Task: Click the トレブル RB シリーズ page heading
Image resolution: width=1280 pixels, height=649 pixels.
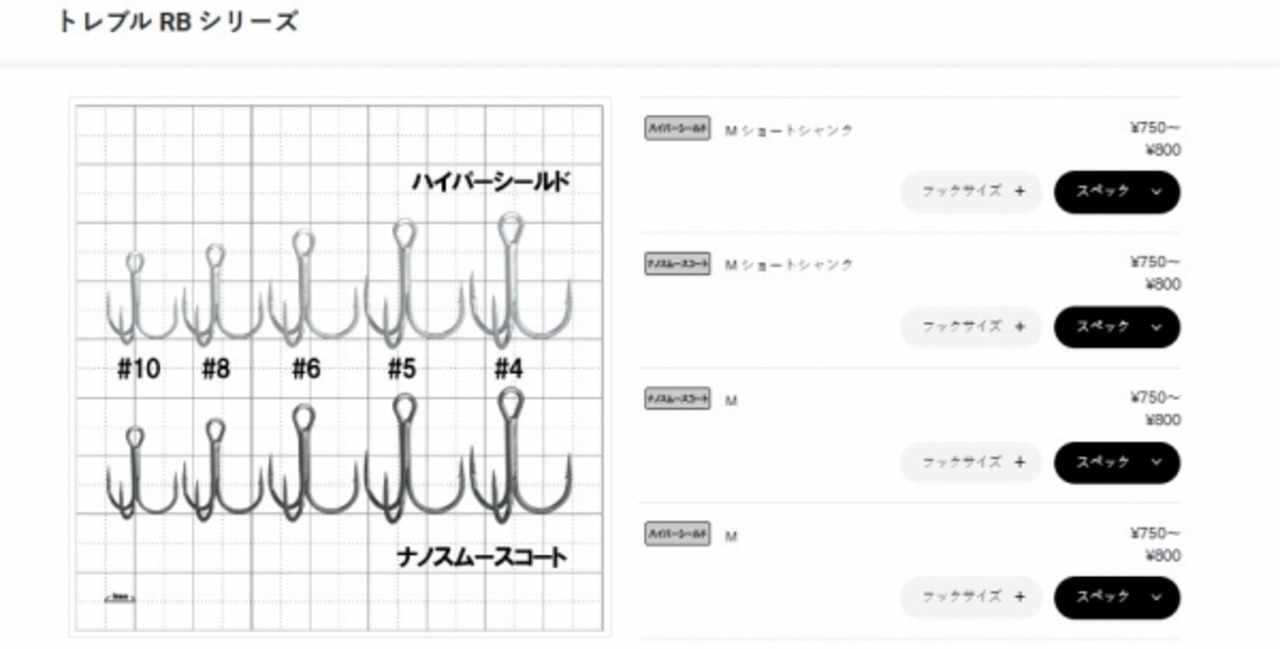Action: pos(177,22)
